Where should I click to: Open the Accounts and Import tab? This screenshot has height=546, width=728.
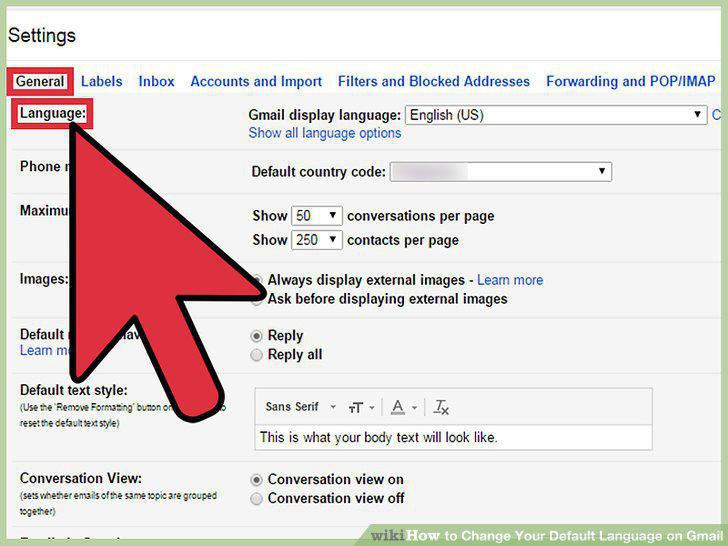click(256, 81)
